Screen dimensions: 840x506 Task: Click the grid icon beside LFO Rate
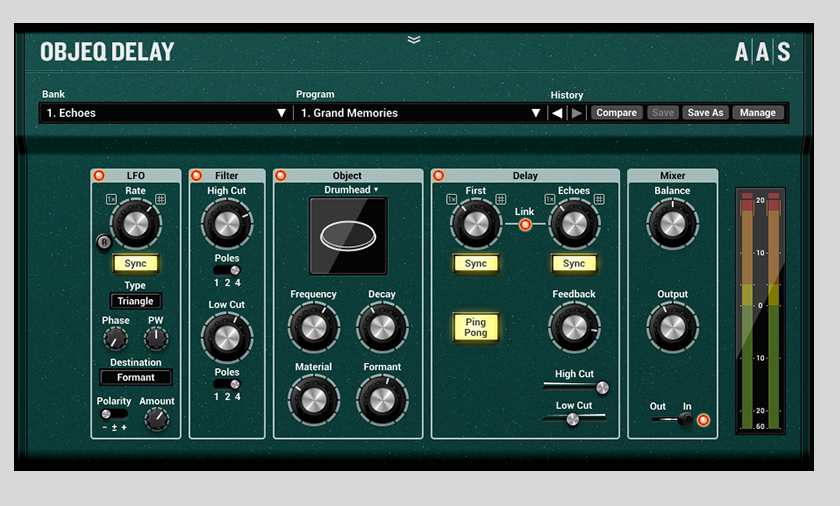coord(160,199)
